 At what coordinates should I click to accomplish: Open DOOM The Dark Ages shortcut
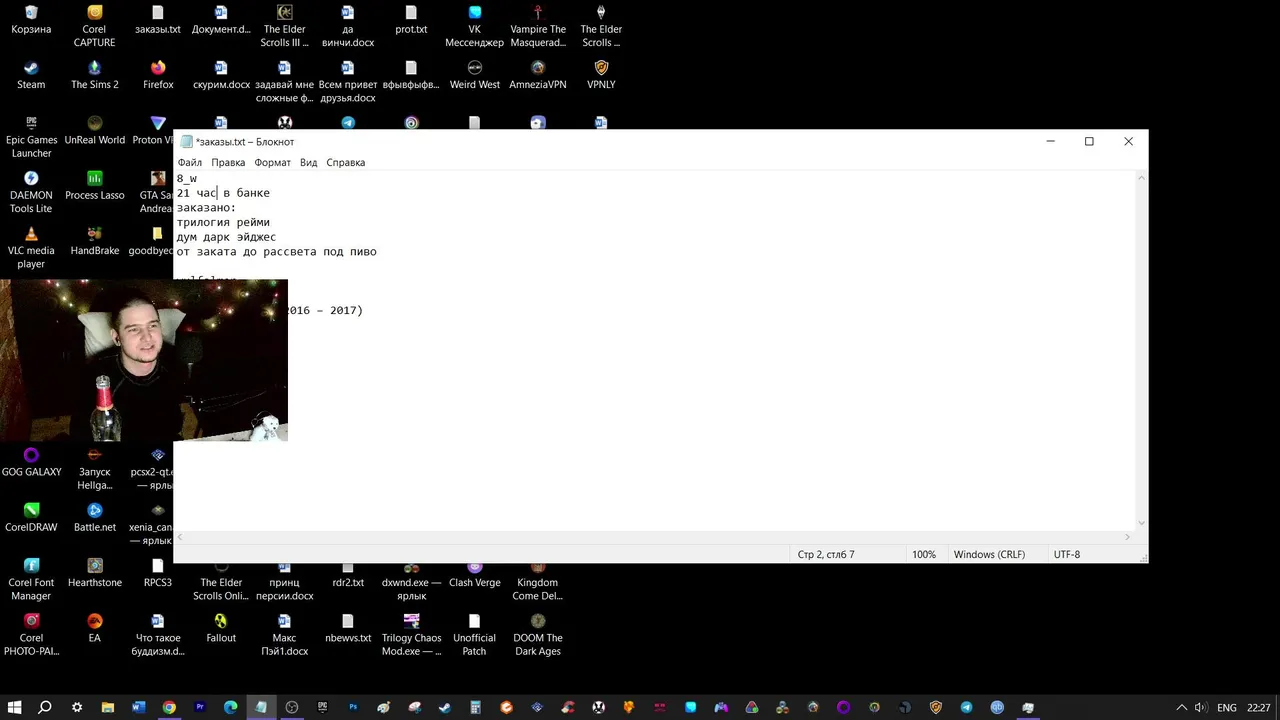(x=538, y=635)
